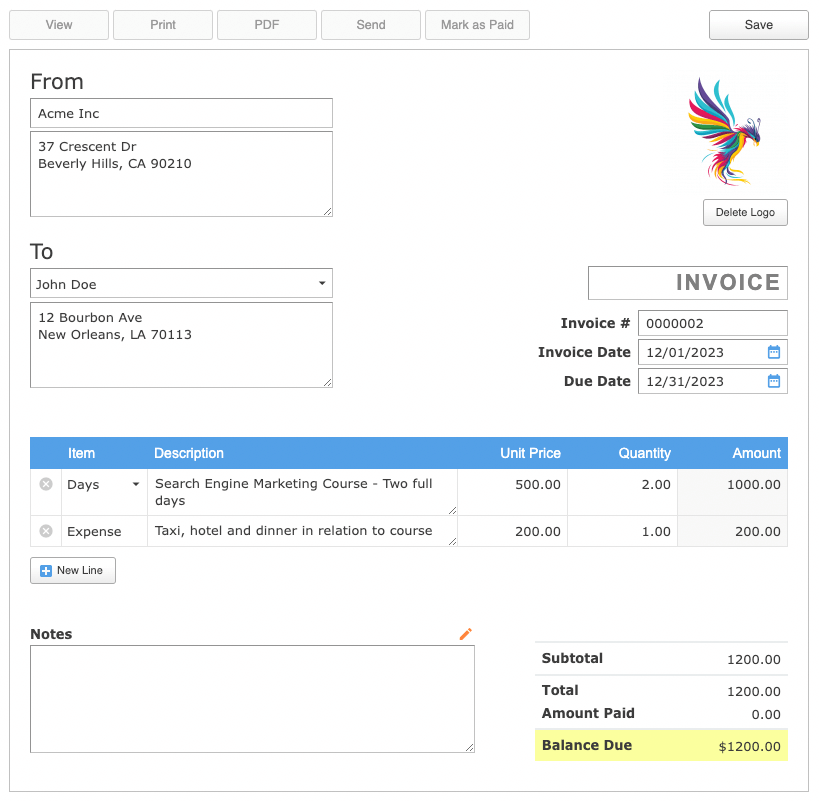Click the orange pencil icon above Notes
The width and height of the screenshot is (819, 801).
tap(465, 633)
